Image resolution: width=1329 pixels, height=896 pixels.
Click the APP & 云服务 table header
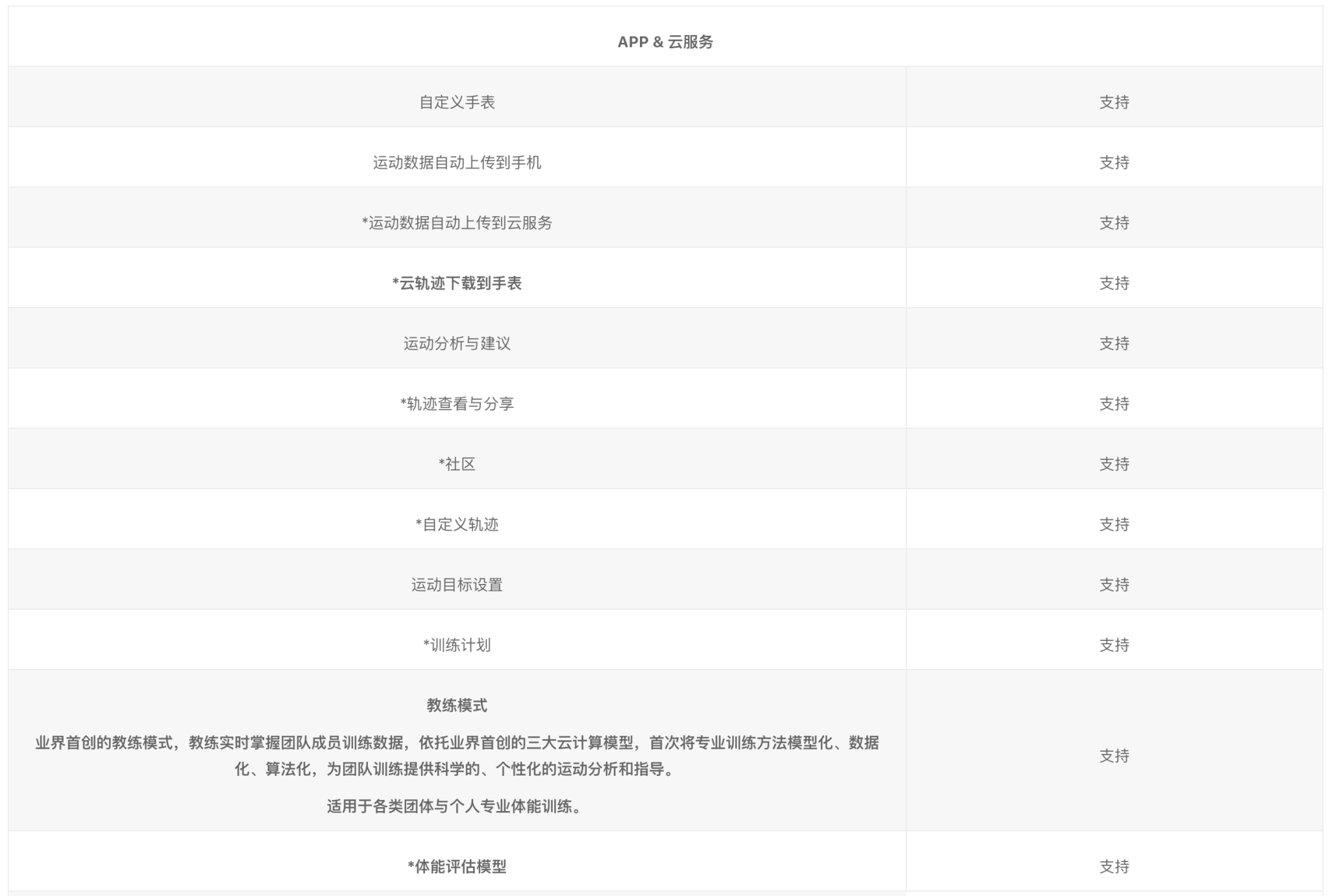tap(665, 42)
